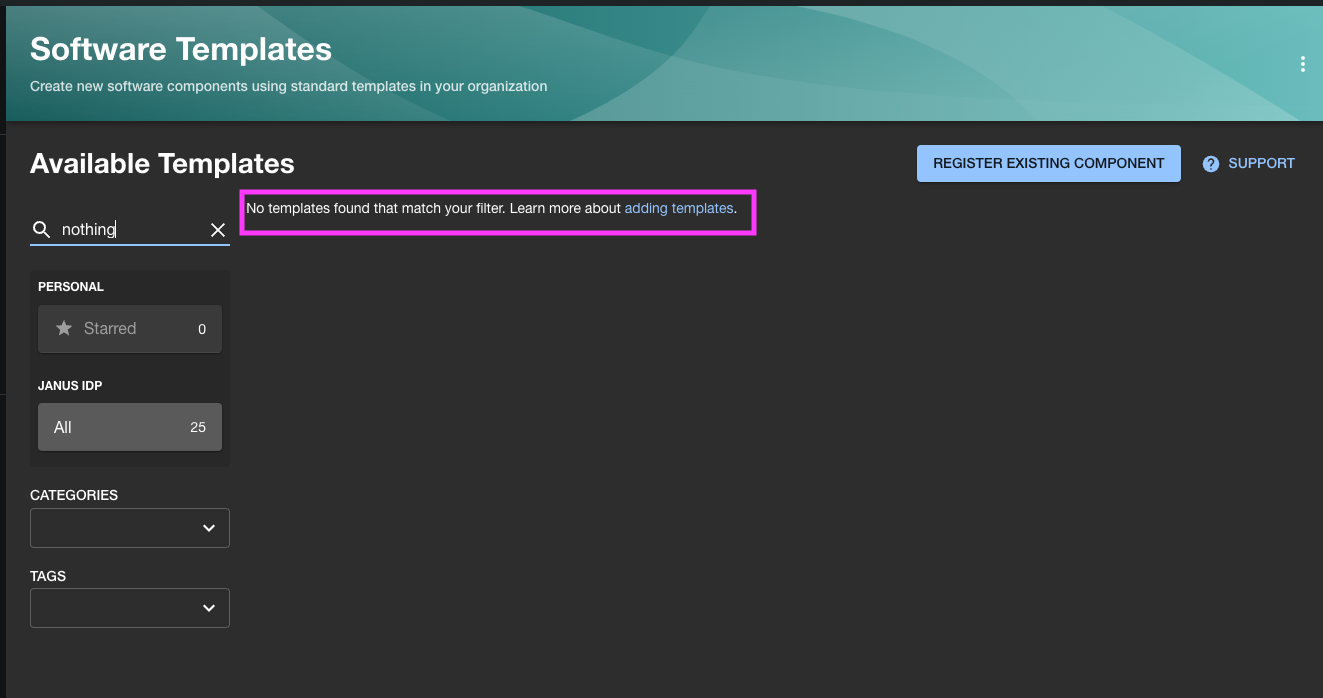Click the CATEGORIES label
Viewport: 1323px width, 698px height.
(74, 495)
